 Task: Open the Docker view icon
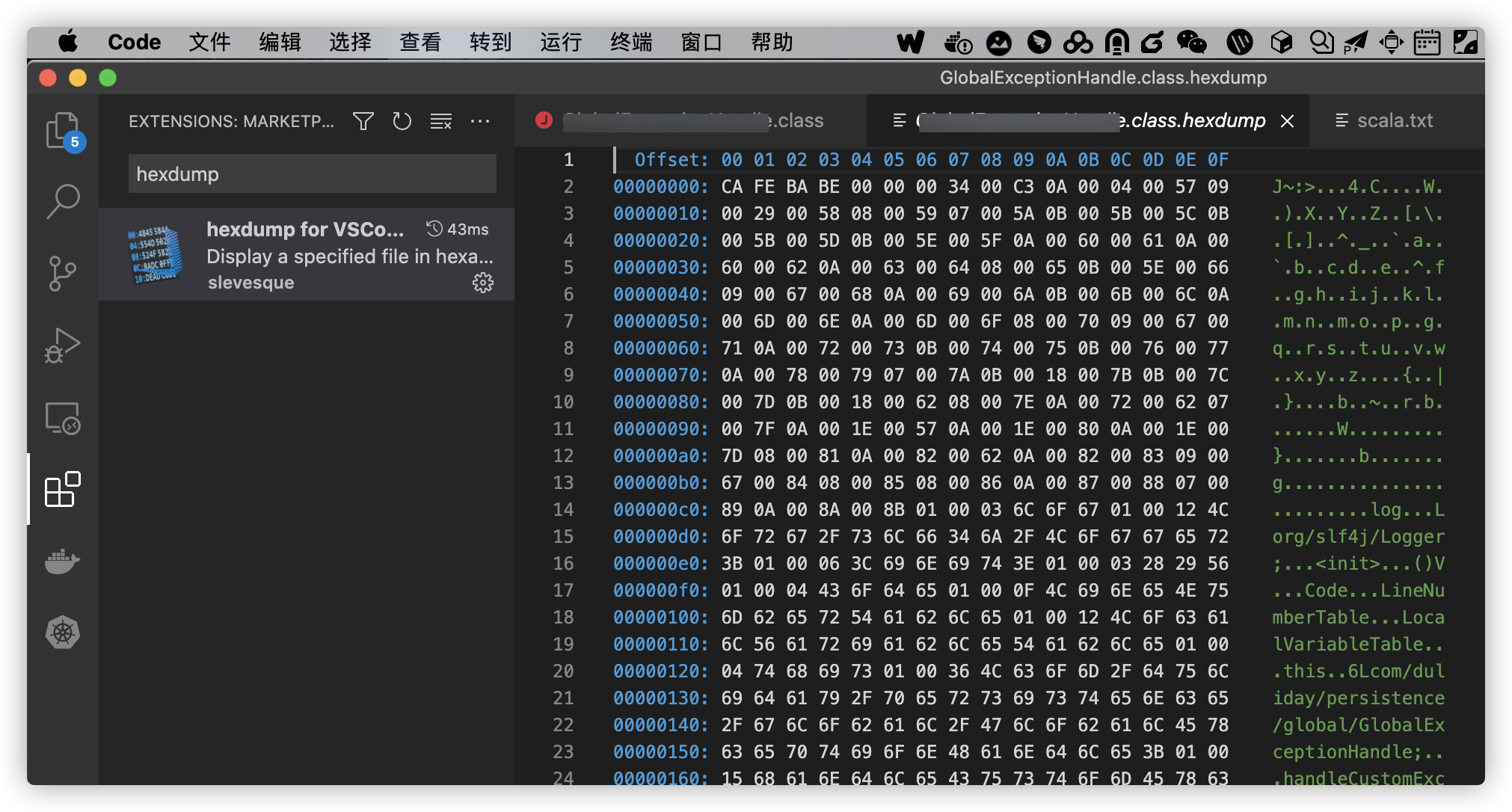(x=63, y=561)
